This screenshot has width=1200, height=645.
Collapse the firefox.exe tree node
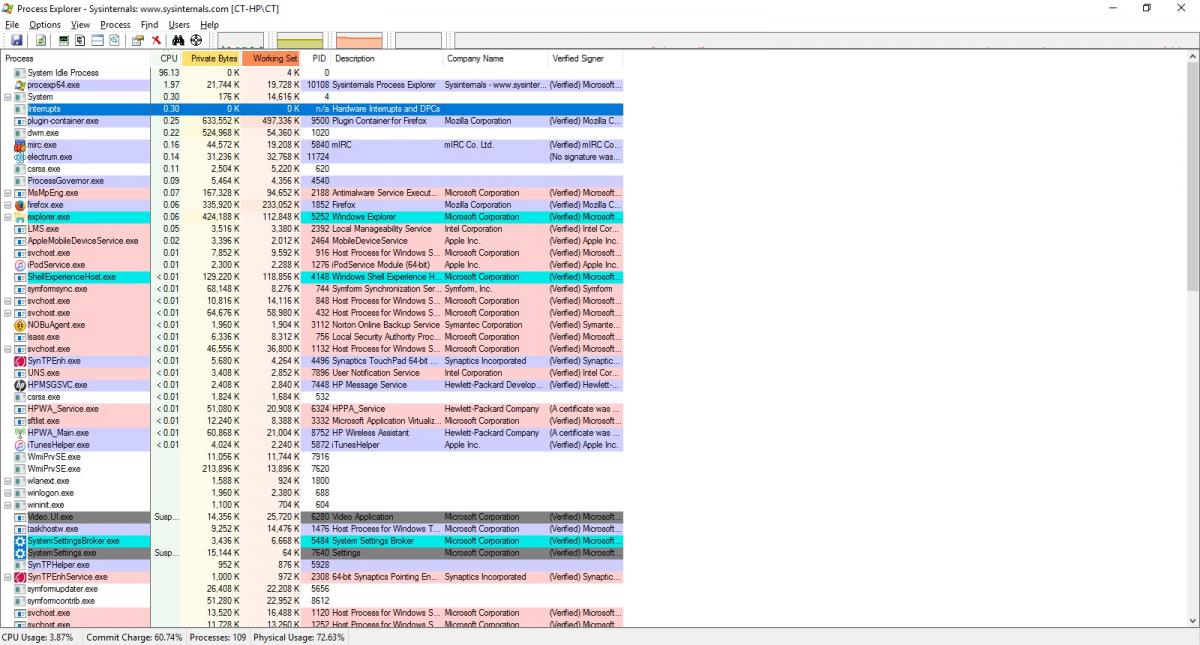click(8, 205)
